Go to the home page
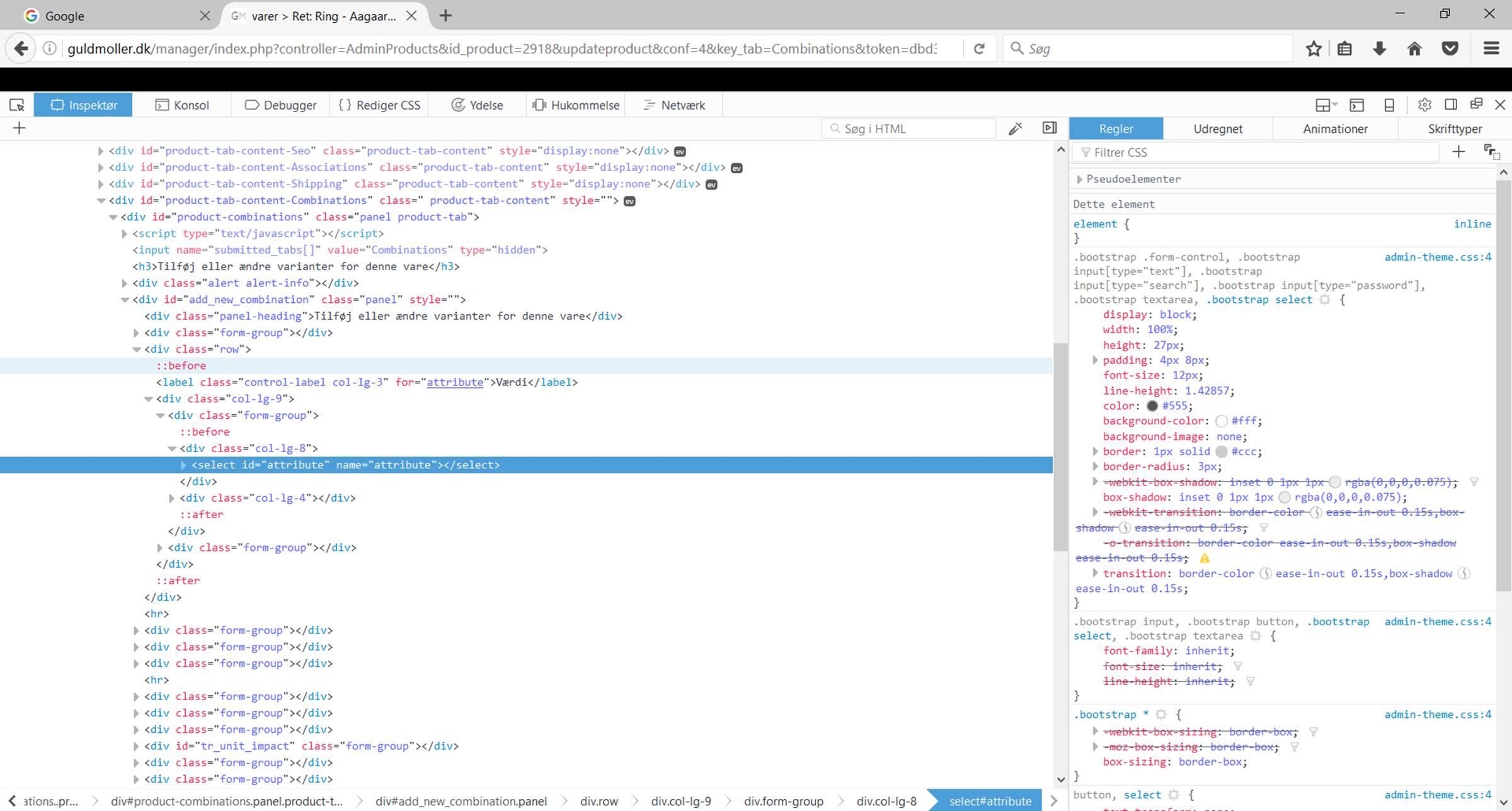 1414,48
